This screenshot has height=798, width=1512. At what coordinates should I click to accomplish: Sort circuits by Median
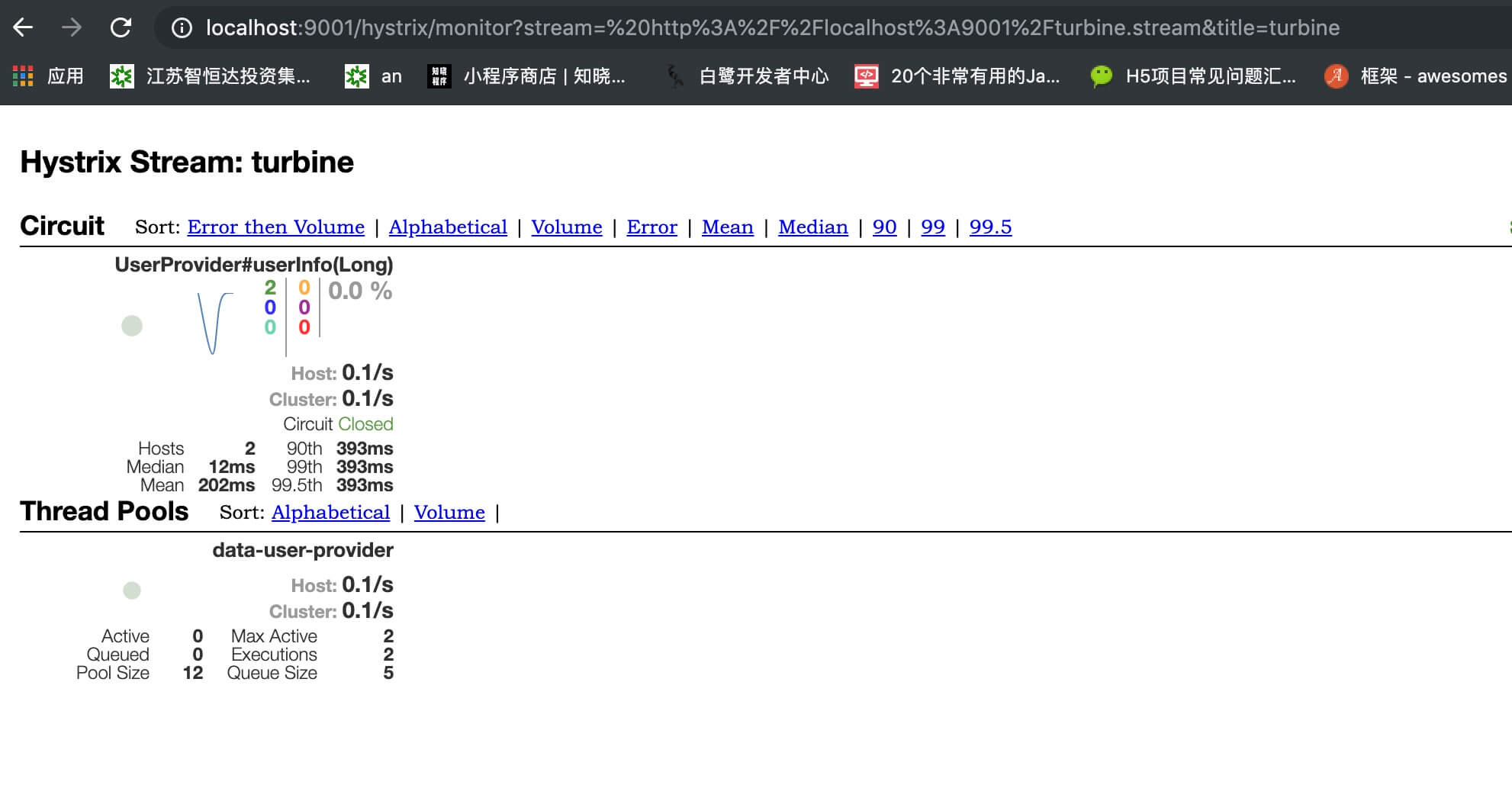(813, 227)
